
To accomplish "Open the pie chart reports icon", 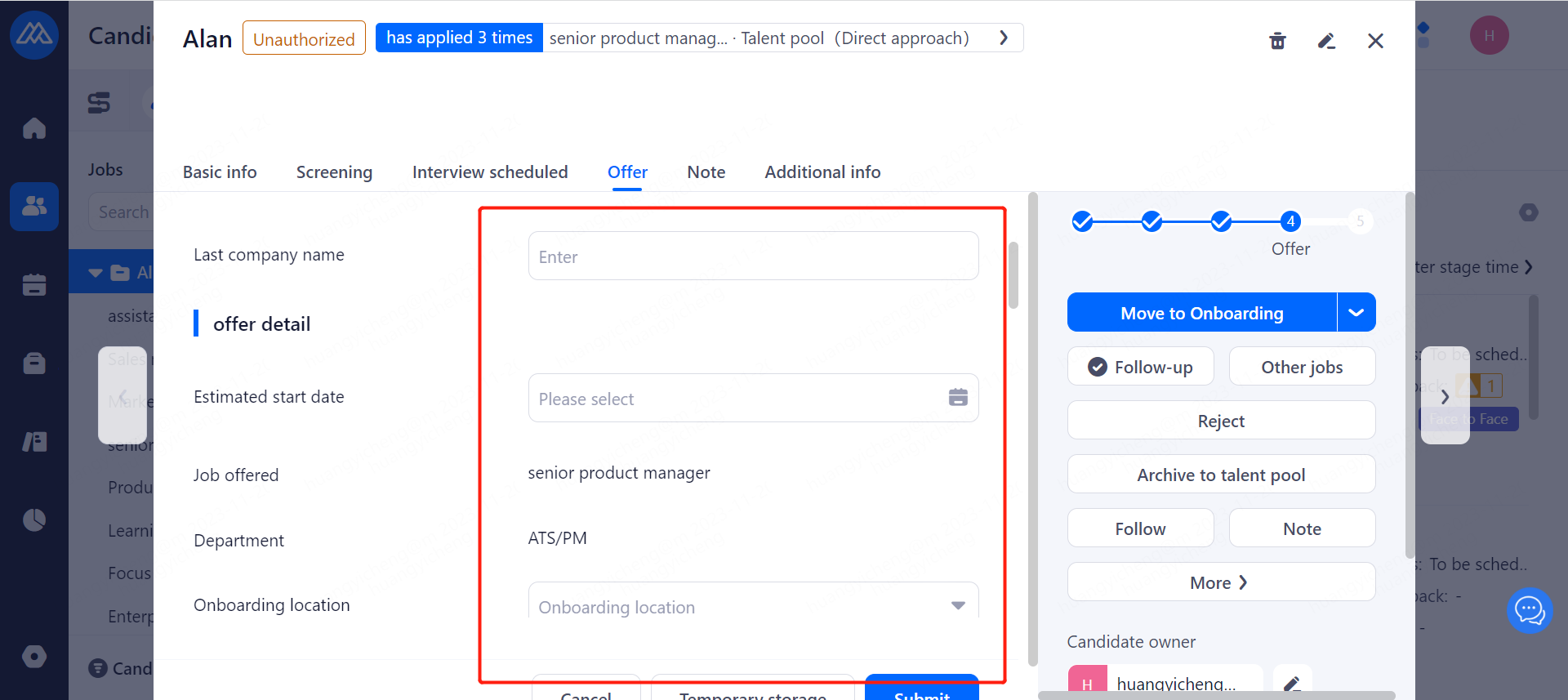I will 34,519.
